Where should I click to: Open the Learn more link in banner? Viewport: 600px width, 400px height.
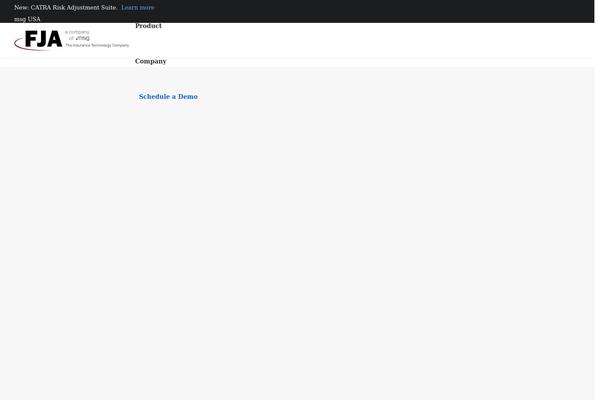(137, 8)
